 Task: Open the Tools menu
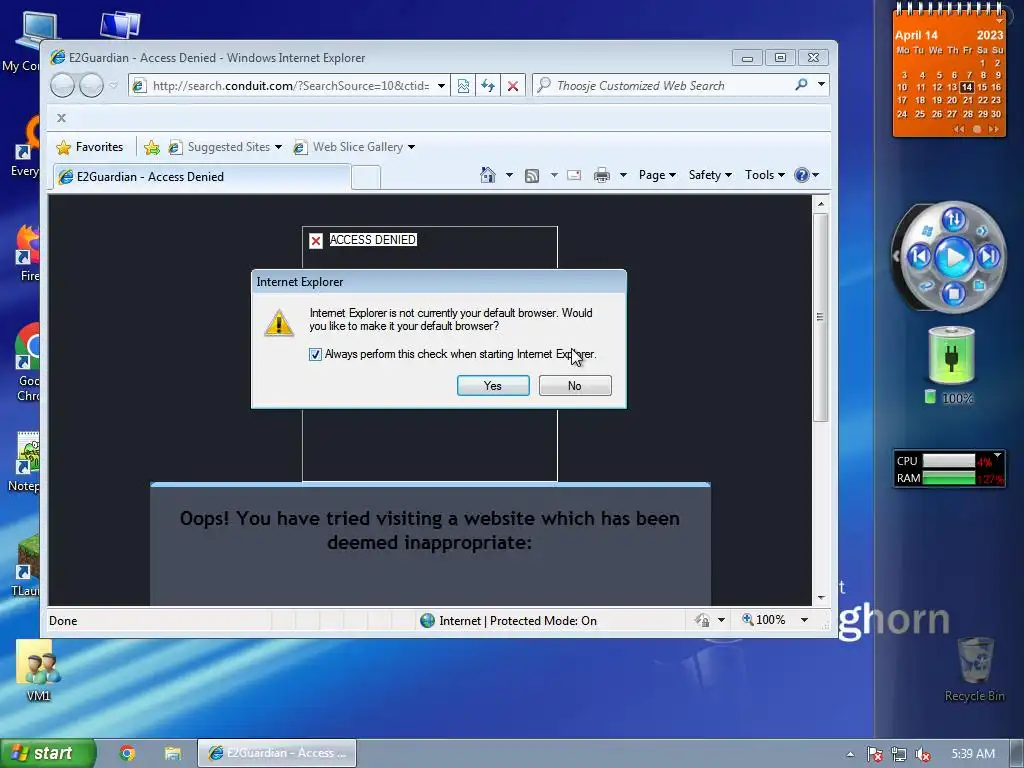pos(764,175)
